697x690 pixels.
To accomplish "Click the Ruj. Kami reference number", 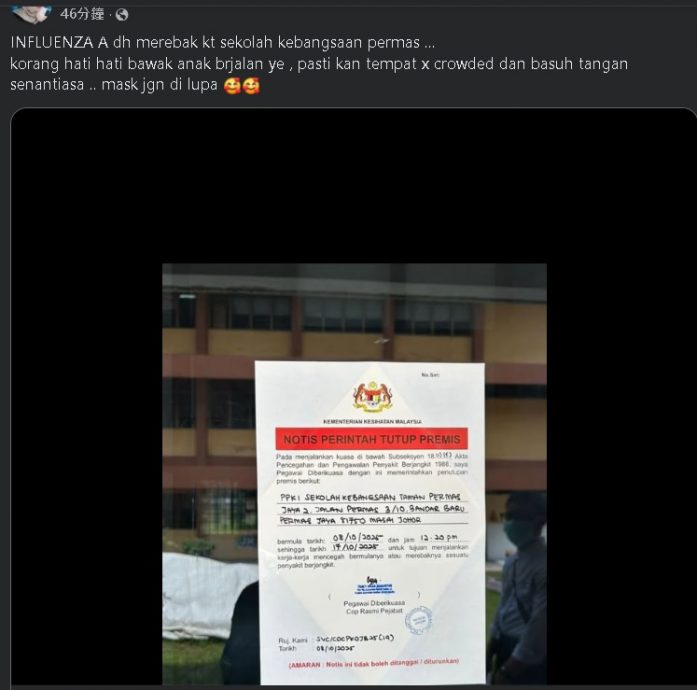I will click(355, 638).
